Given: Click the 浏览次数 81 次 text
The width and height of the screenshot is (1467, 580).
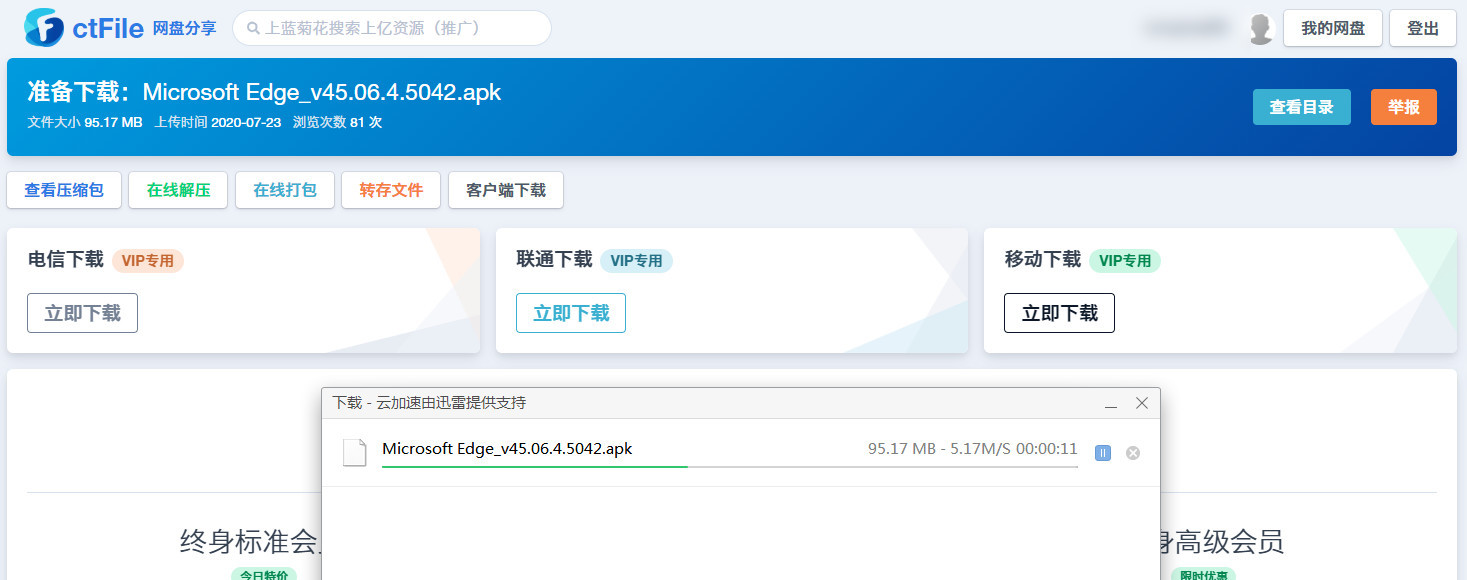Looking at the screenshot, I should [337, 123].
